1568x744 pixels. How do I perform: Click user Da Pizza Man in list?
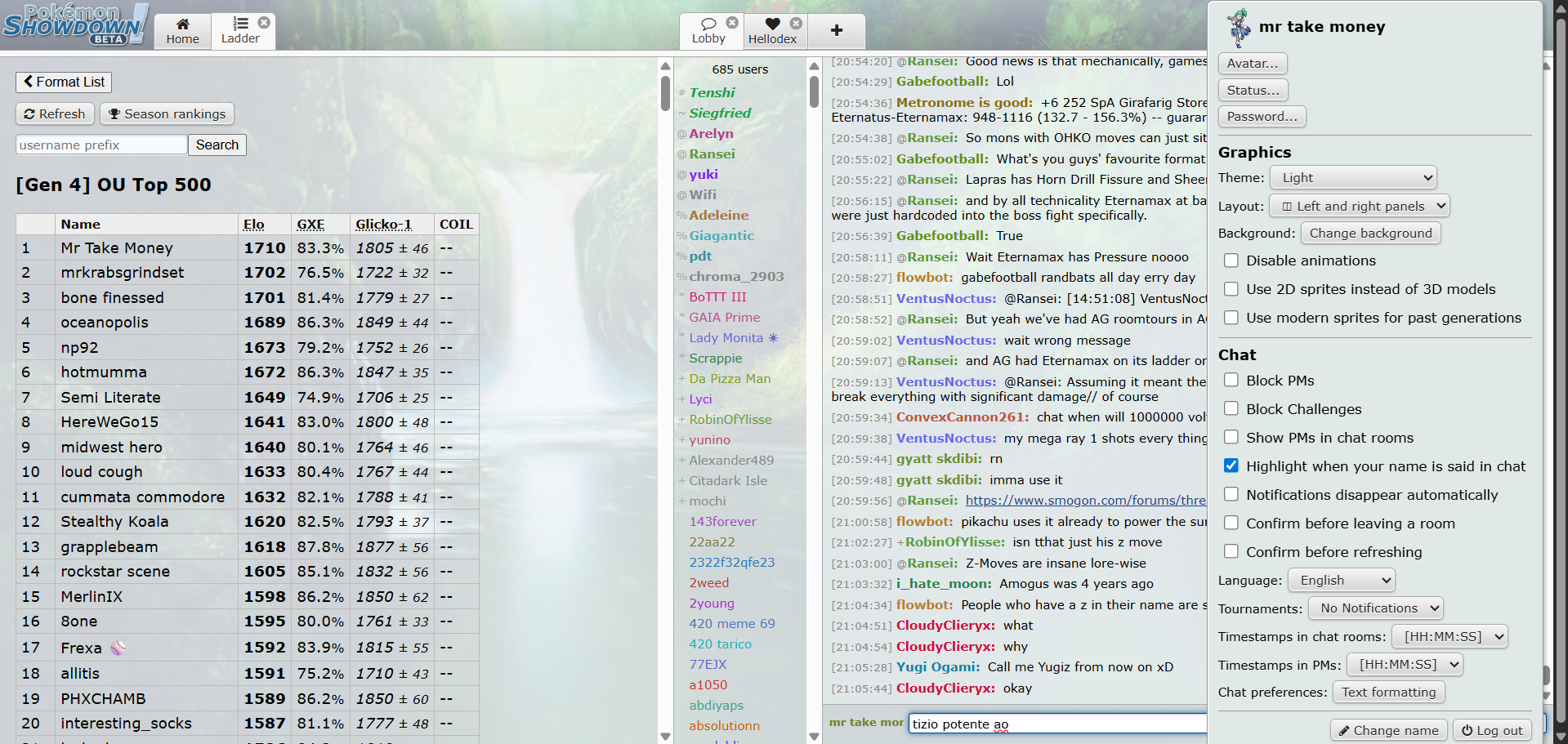coord(730,379)
